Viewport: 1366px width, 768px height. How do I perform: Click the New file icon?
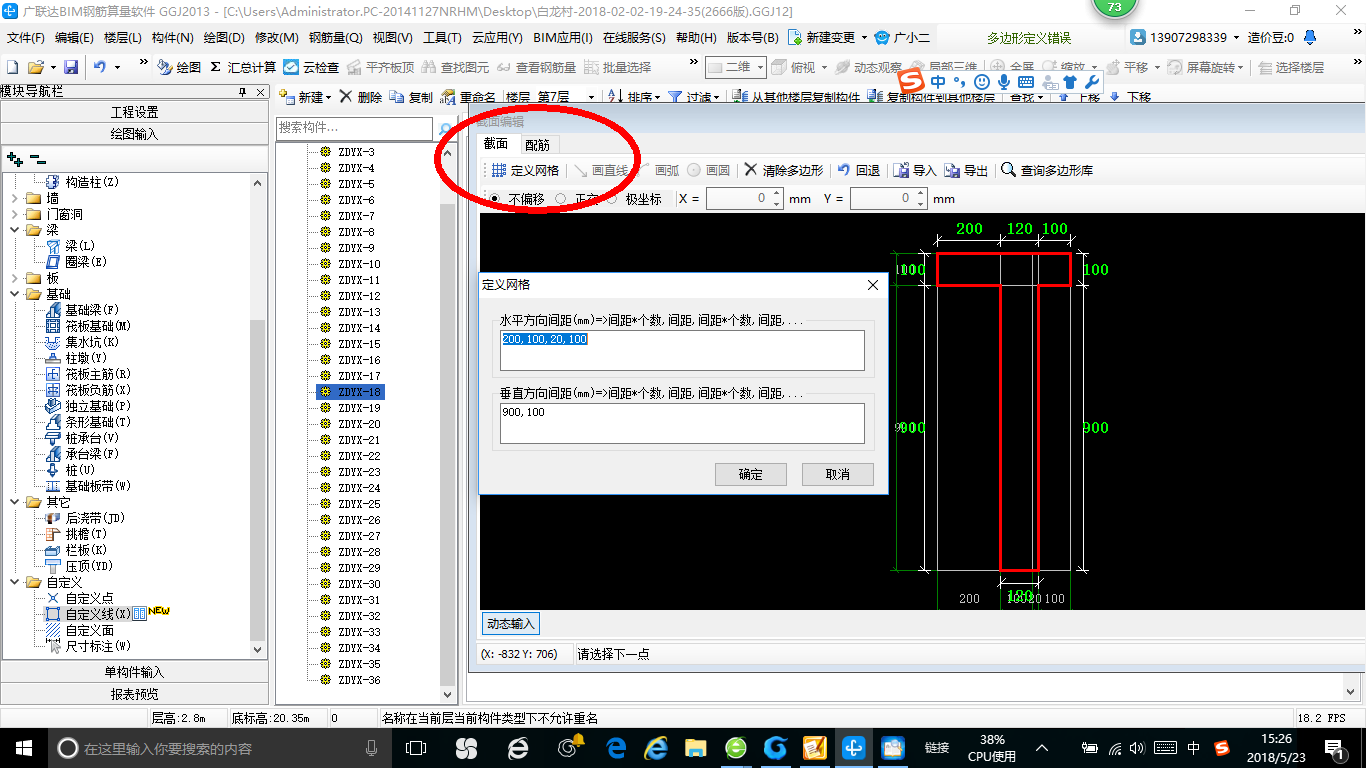click(12, 67)
